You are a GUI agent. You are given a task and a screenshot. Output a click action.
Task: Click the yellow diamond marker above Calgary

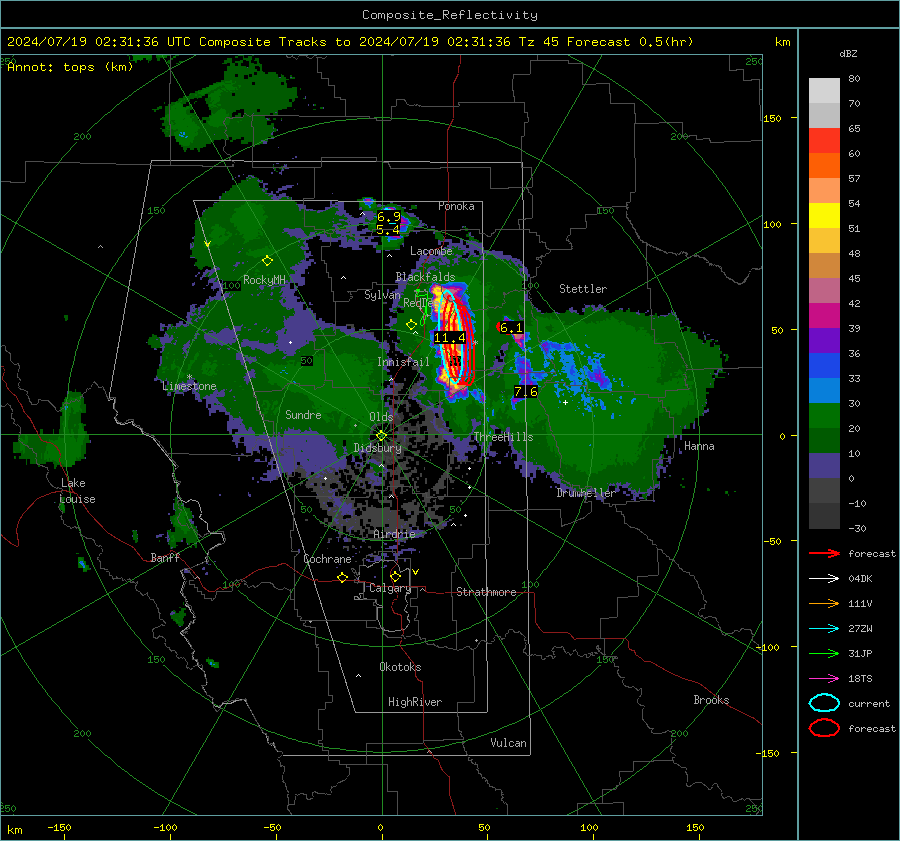click(395, 576)
